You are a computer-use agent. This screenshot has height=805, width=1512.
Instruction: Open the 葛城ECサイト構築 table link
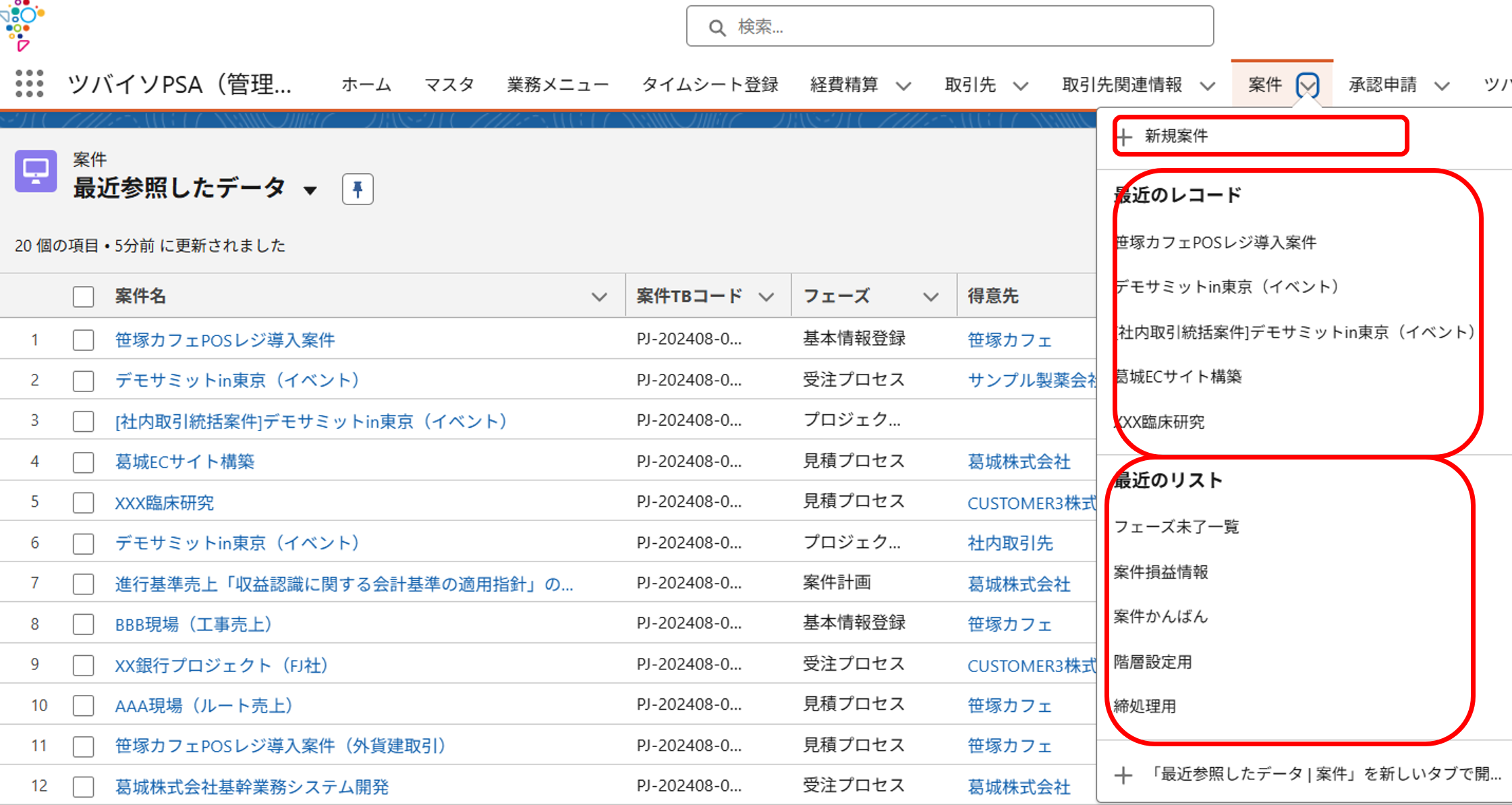(185, 462)
